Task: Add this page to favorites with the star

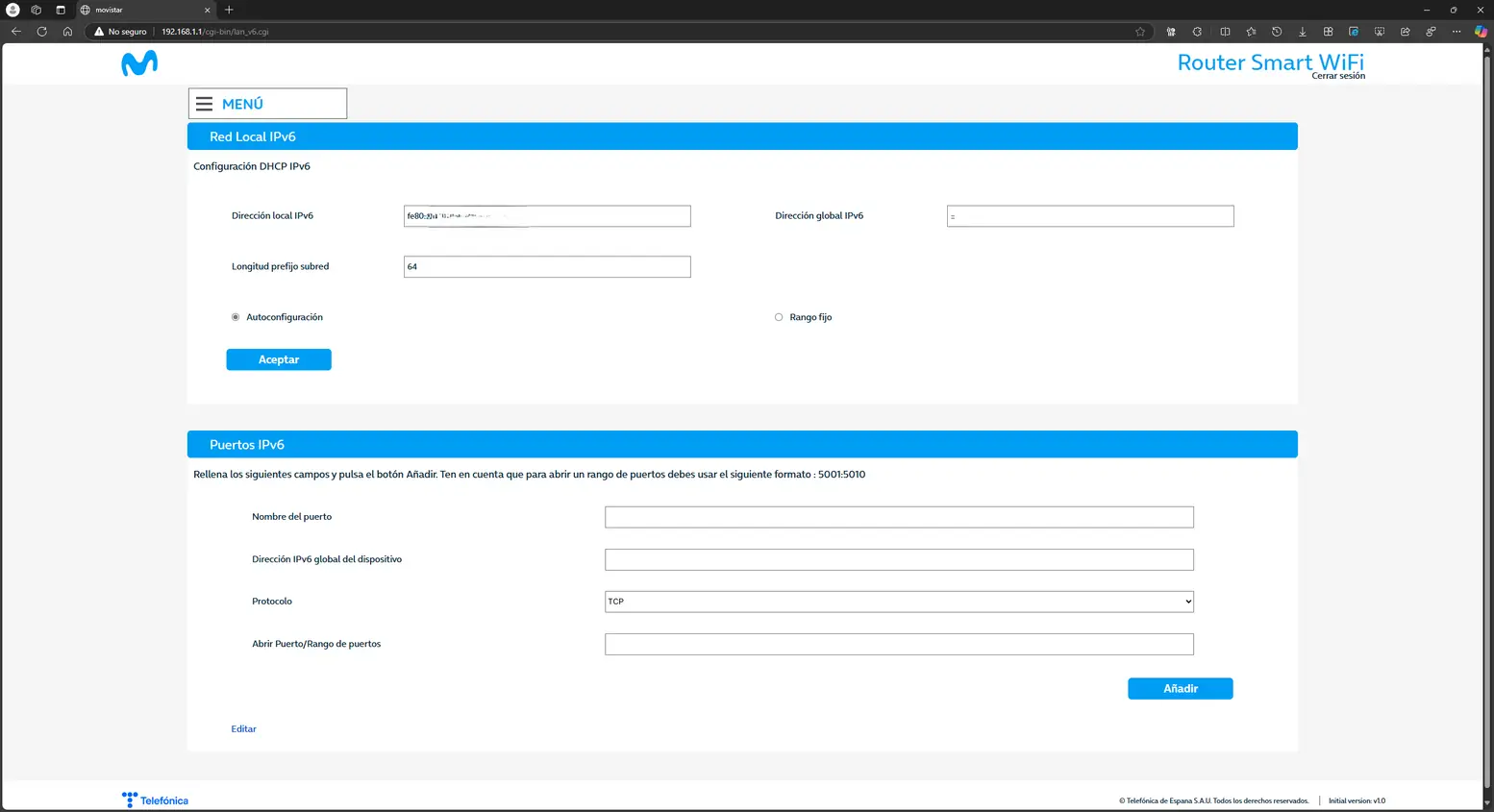Action: point(1140,32)
